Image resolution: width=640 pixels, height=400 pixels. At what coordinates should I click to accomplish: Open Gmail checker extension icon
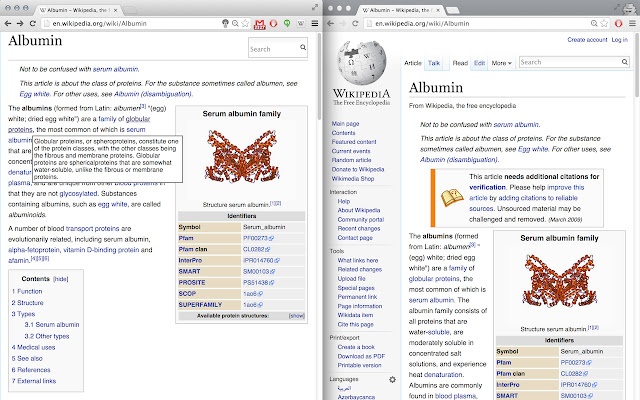click(260, 24)
